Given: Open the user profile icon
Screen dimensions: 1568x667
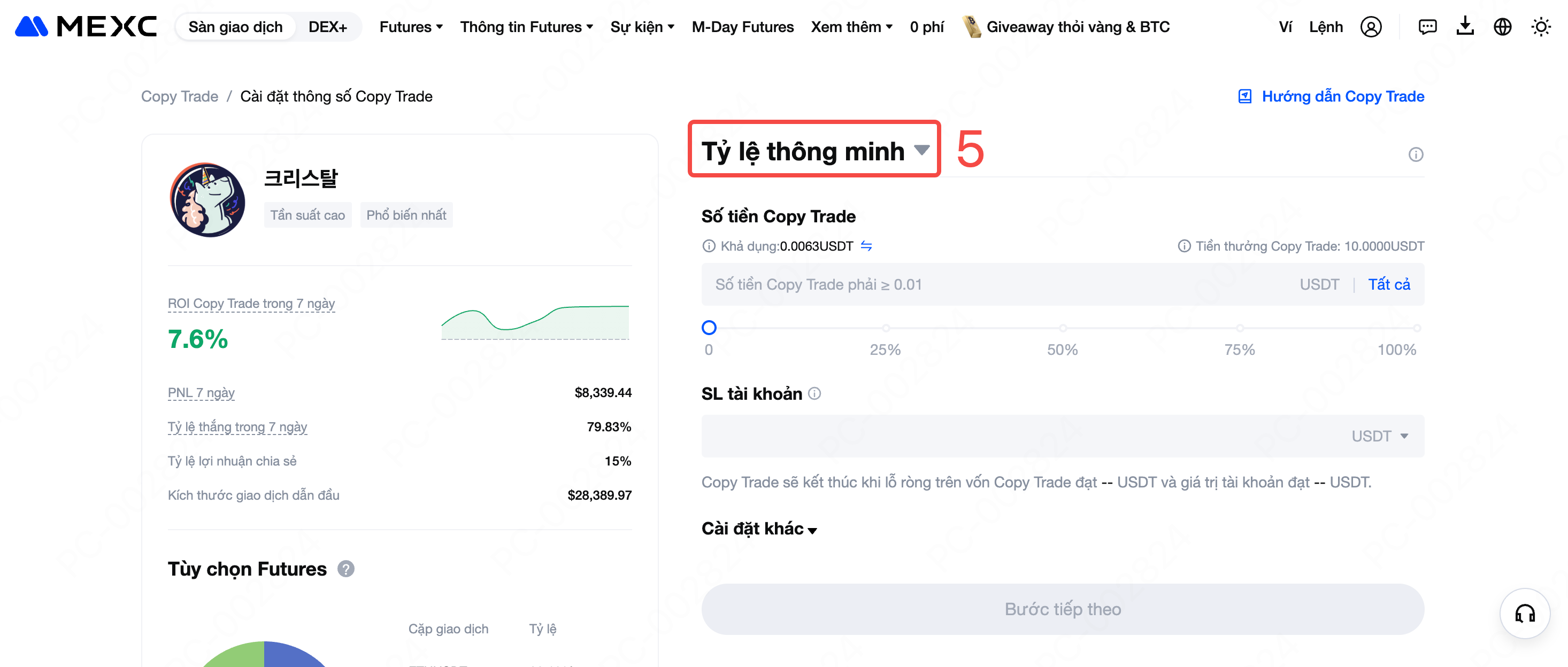Looking at the screenshot, I should (1371, 27).
